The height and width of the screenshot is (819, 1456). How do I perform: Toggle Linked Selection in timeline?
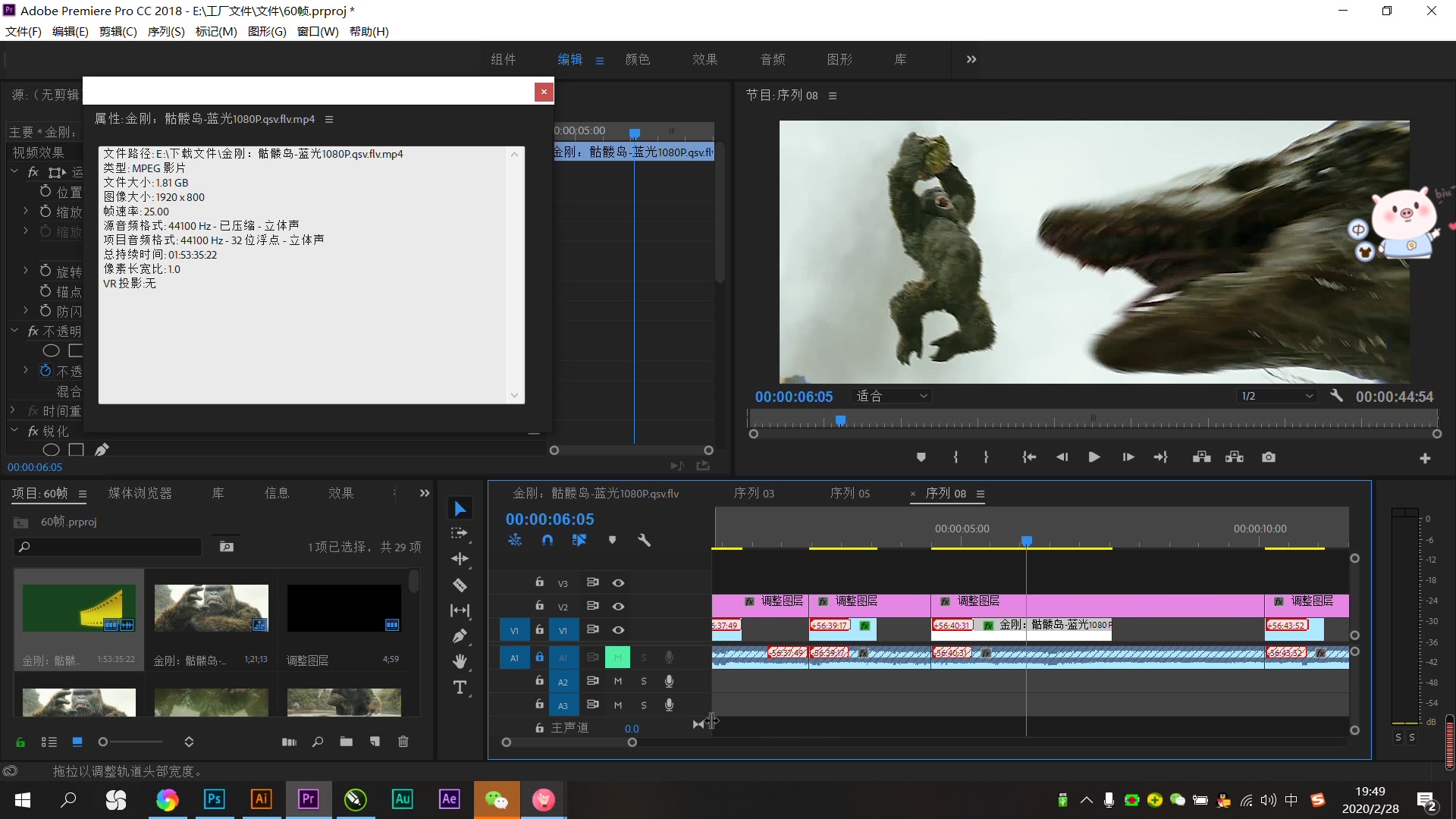tap(579, 540)
